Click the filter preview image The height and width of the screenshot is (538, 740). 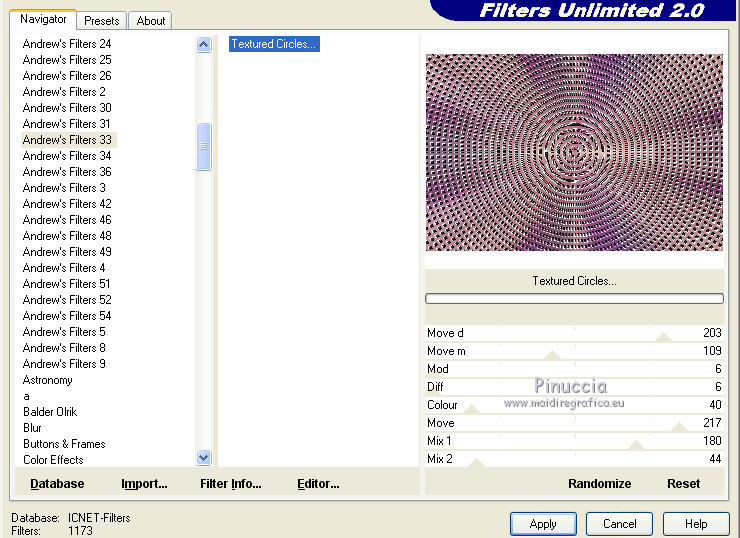[574, 152]
